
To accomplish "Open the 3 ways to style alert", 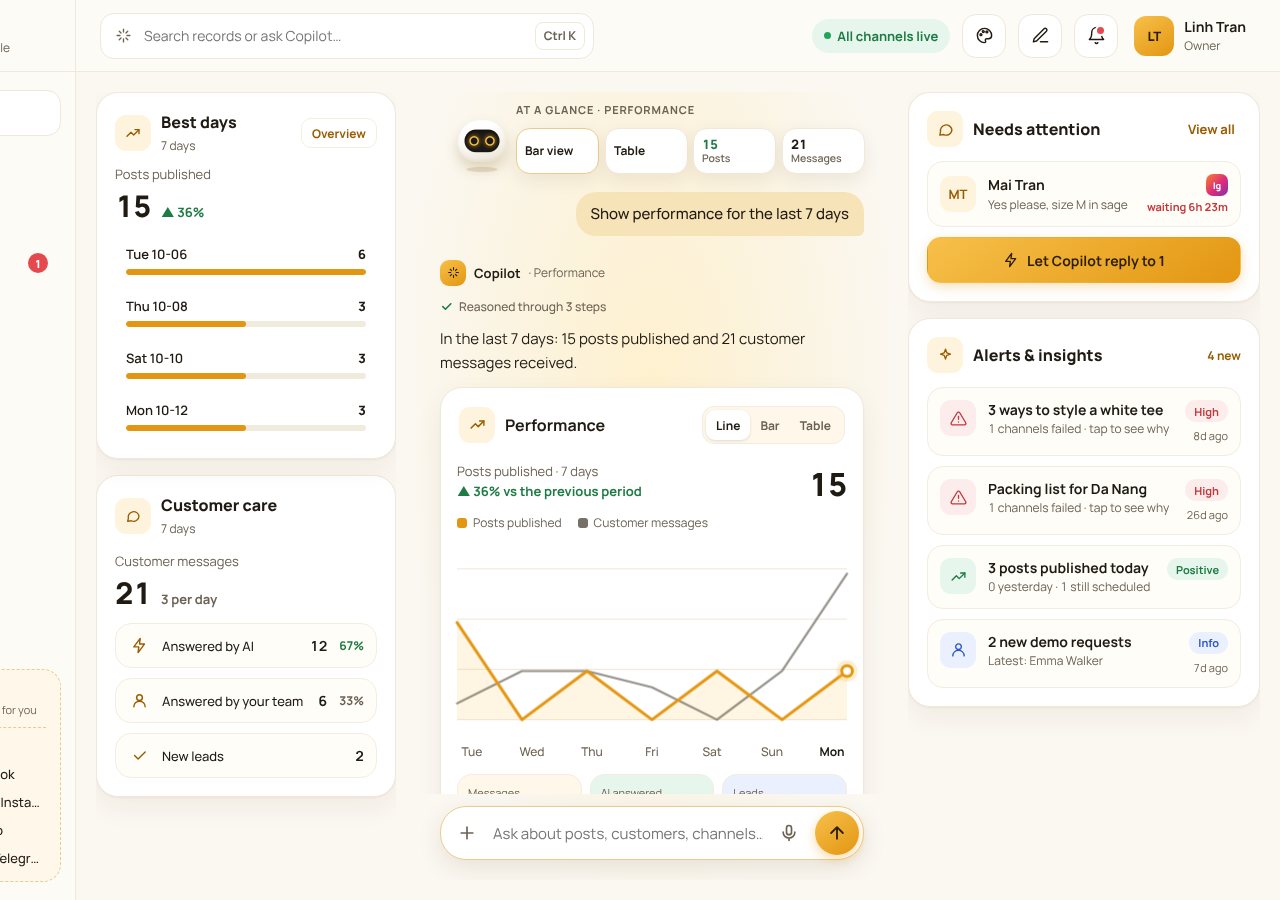I will tap(1084, 421).
